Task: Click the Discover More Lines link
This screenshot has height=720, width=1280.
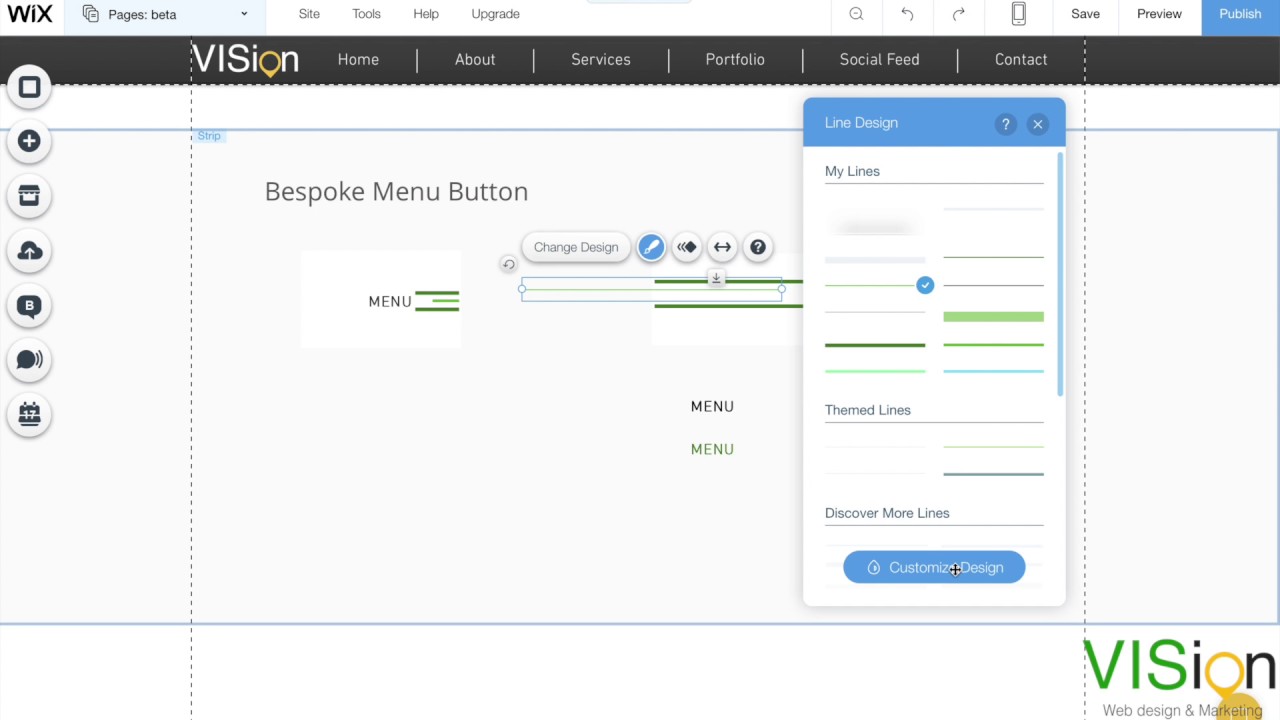Action: [886, 512]
